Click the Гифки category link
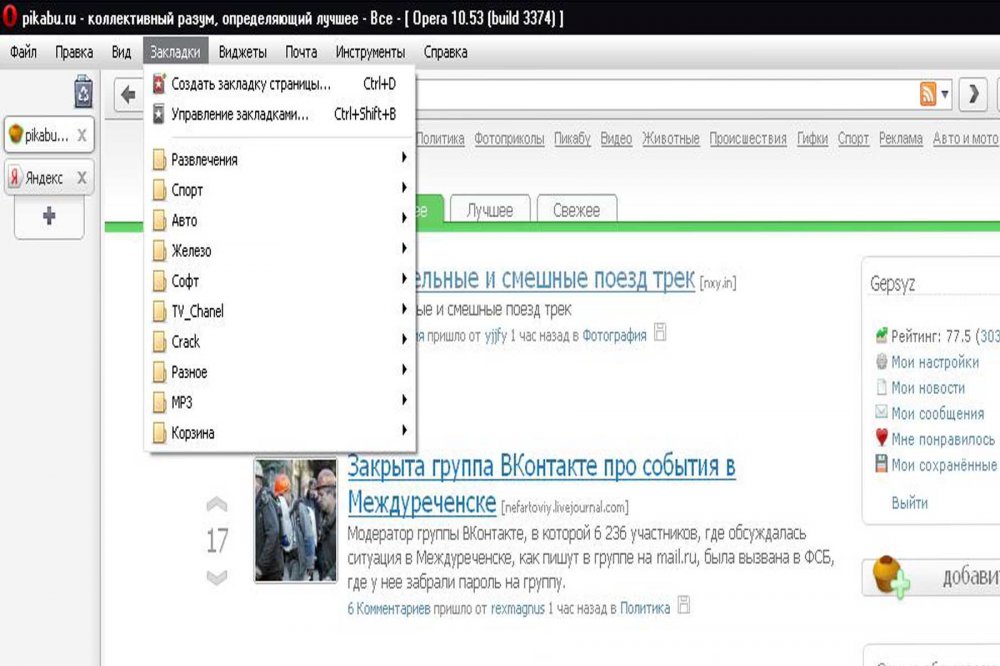 (812, 138)
